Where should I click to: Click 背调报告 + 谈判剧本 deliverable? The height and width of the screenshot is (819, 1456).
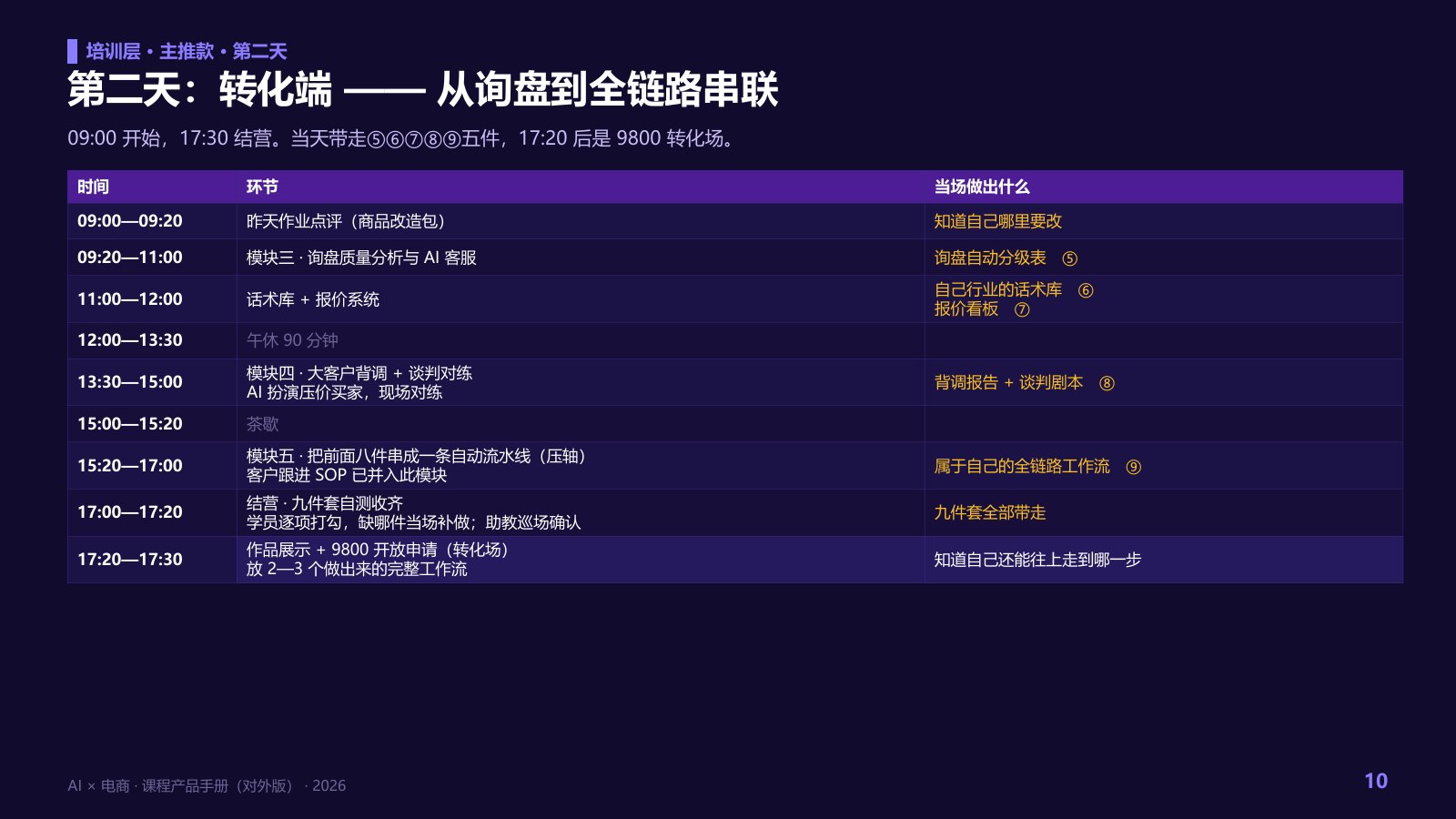click(1008, 382)
